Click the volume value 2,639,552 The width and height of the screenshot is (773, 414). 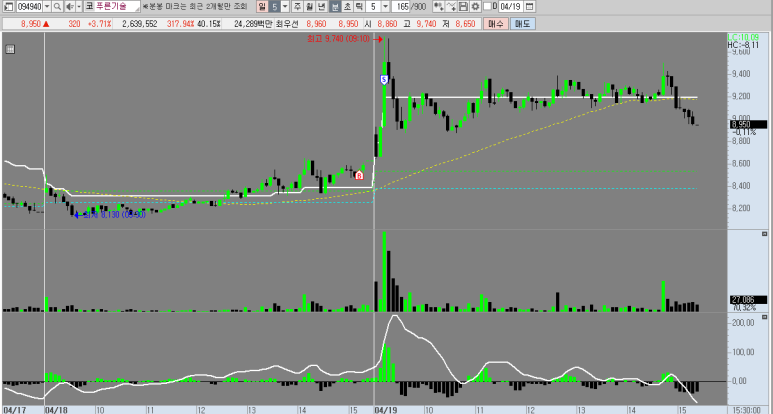(140, 24)
